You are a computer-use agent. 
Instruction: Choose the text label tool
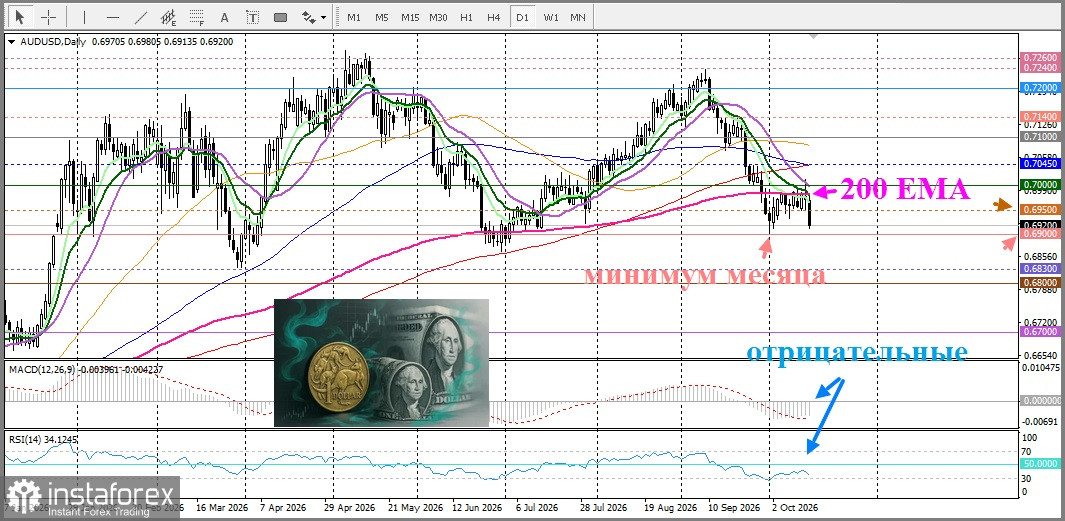[253, 16]
